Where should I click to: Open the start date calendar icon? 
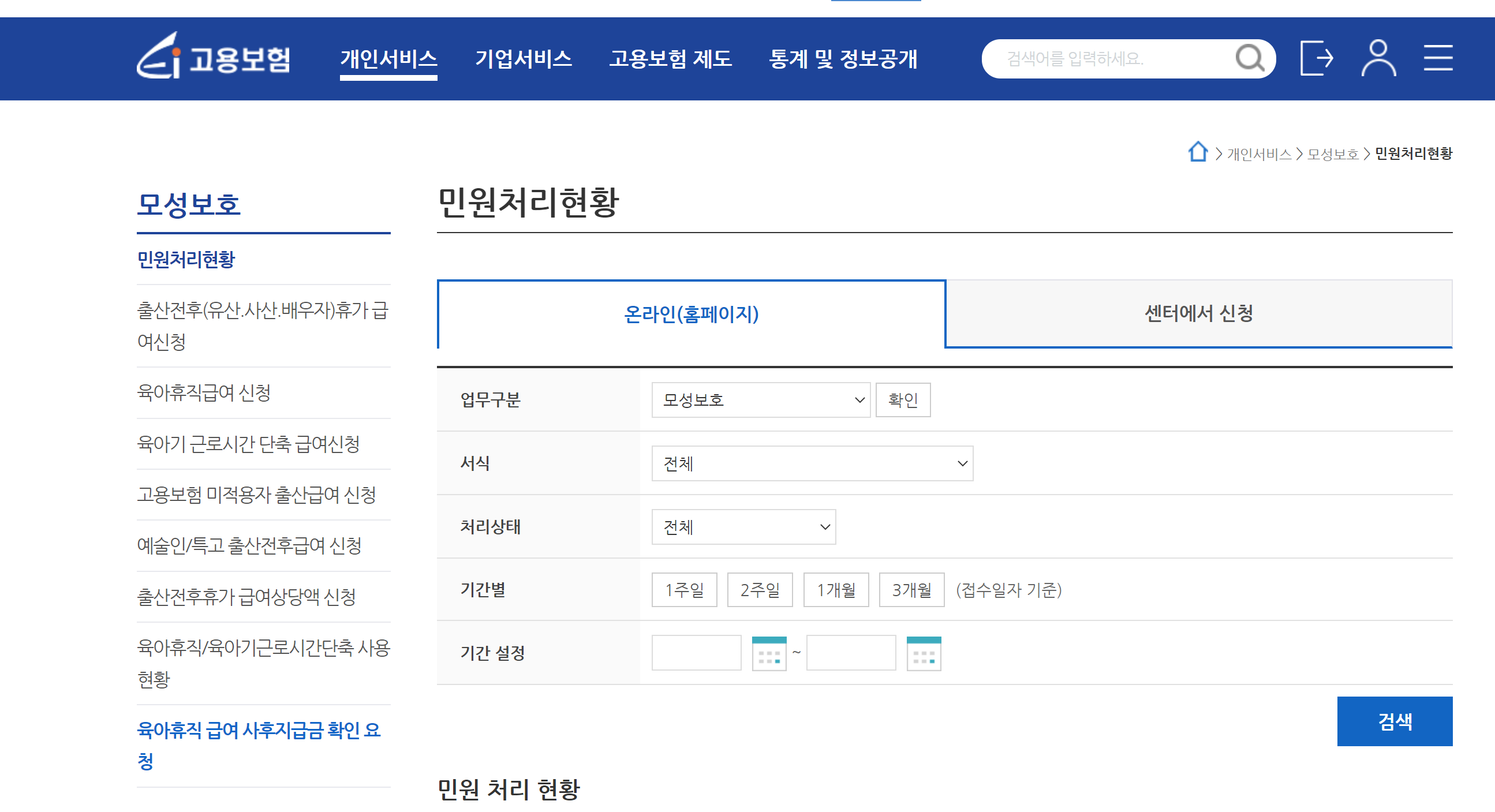pyautogui.click(x=768, y=653)
